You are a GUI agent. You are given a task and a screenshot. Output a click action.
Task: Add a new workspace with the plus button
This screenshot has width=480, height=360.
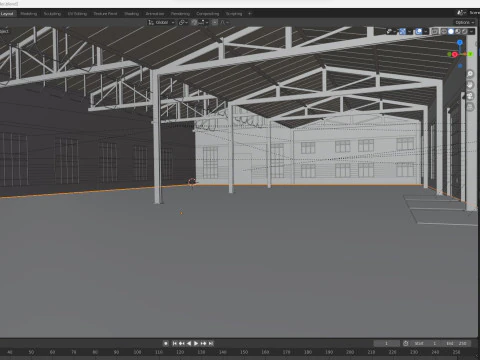pyautogui.click(x=249, y=14)
